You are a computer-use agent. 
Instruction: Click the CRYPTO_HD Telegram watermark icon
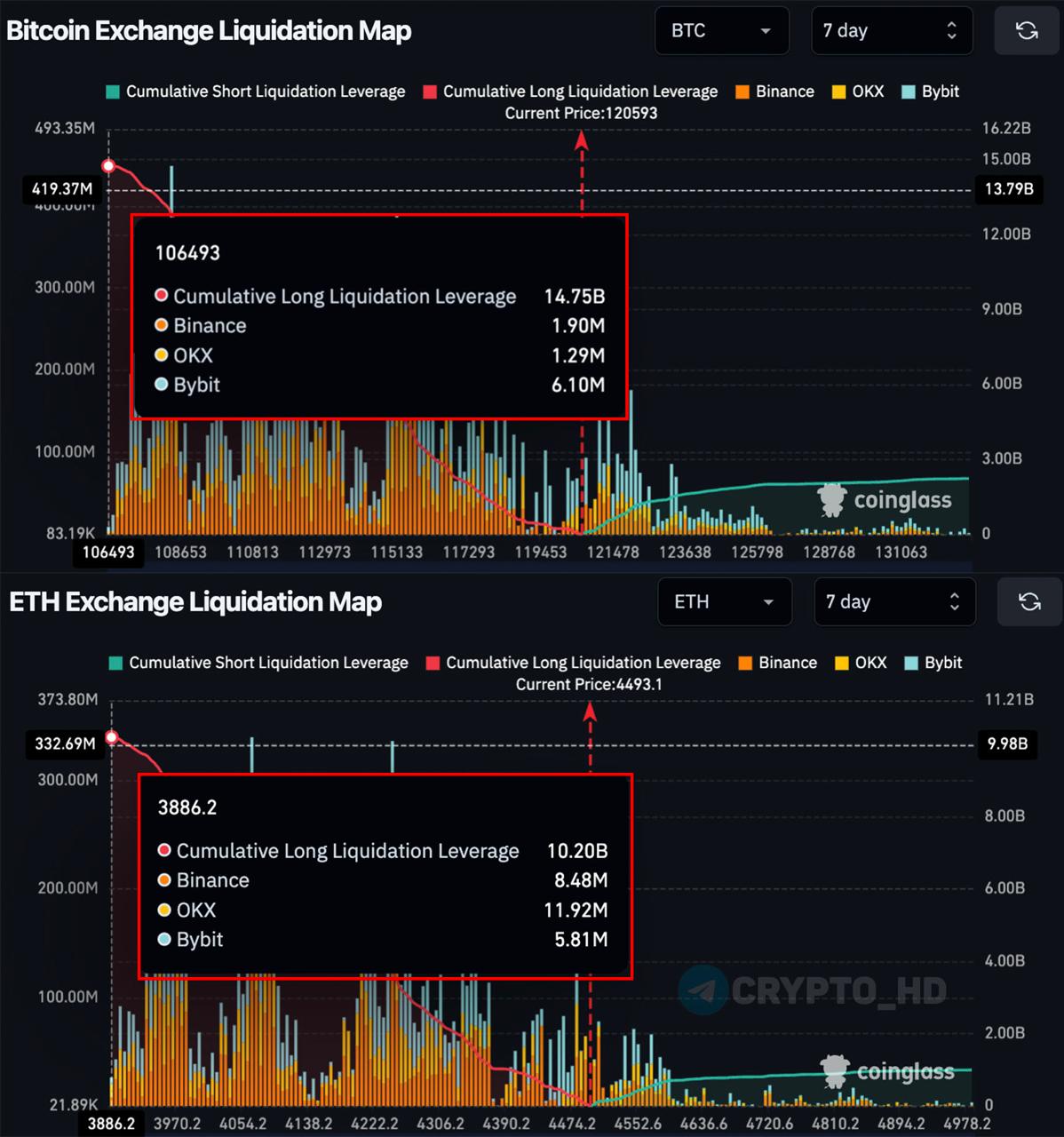coord(704,990)
